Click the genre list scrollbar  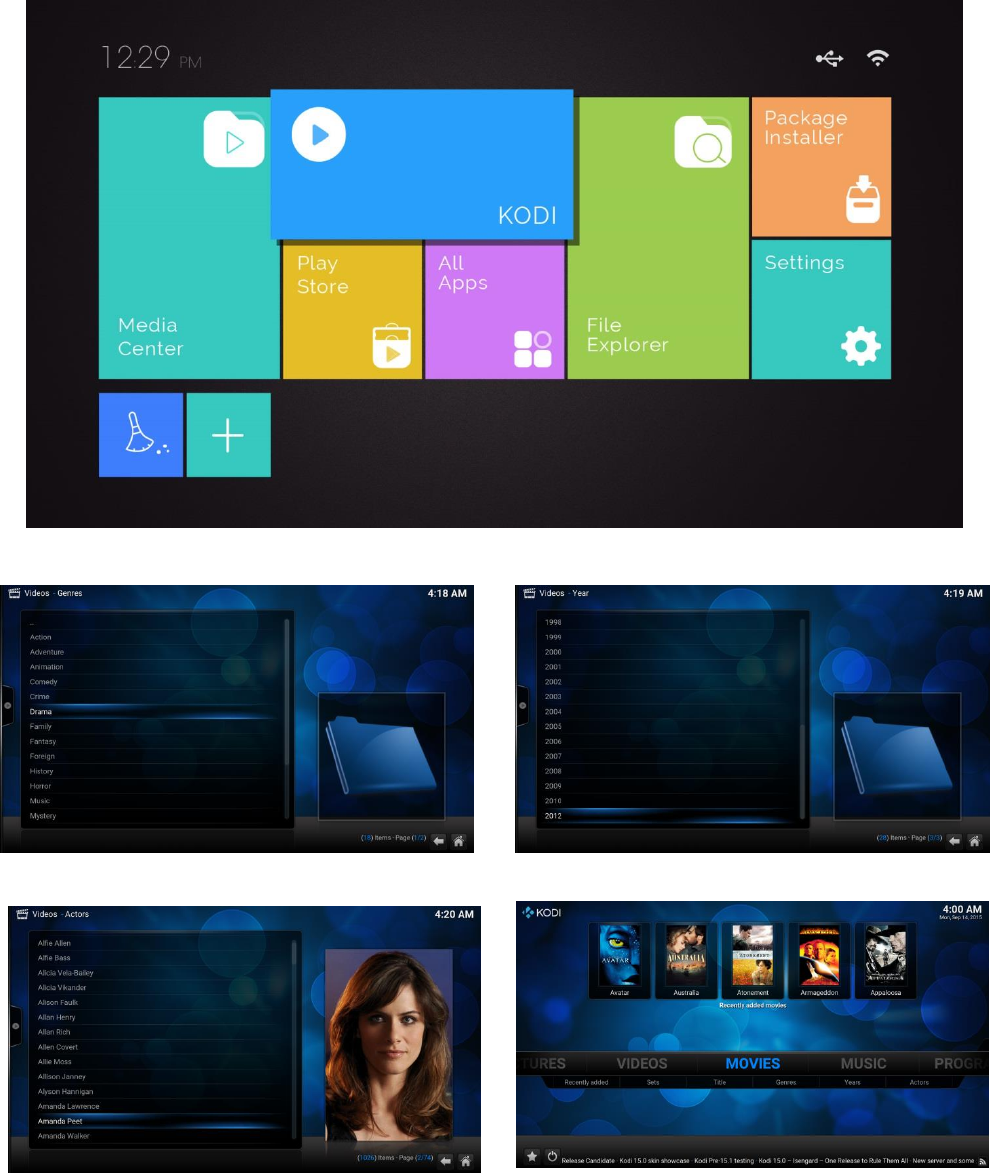pos(287,718)
